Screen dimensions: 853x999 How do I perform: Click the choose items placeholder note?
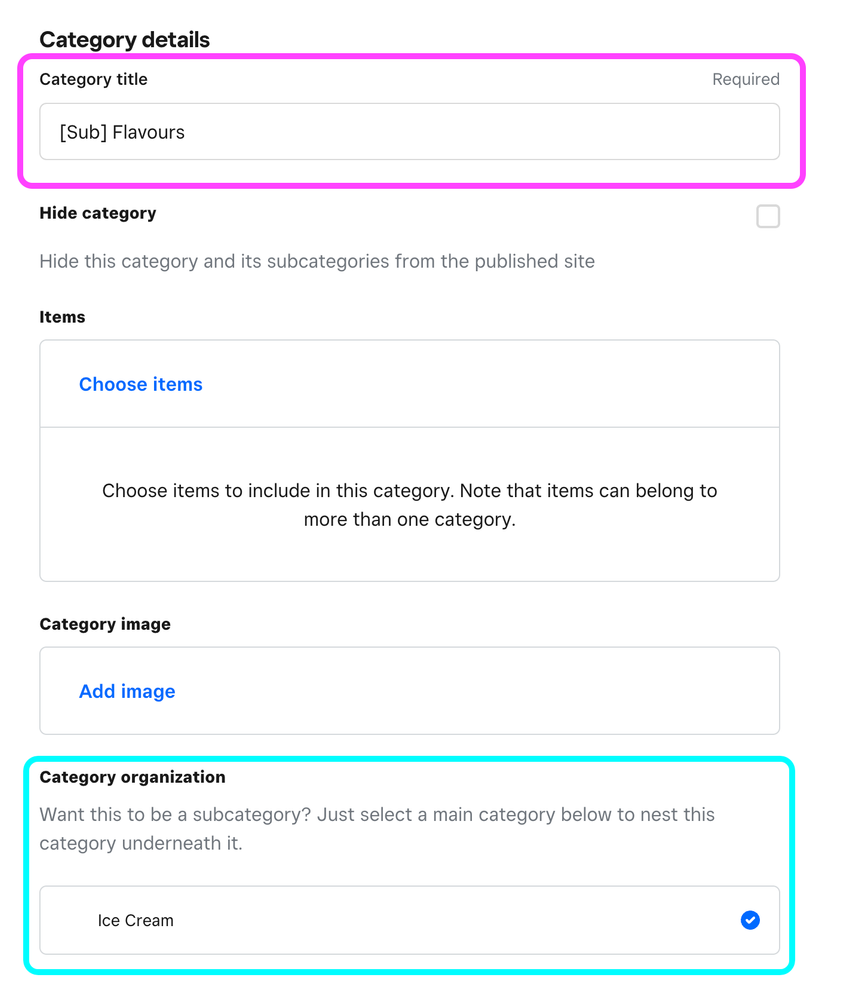pos(409,505)
